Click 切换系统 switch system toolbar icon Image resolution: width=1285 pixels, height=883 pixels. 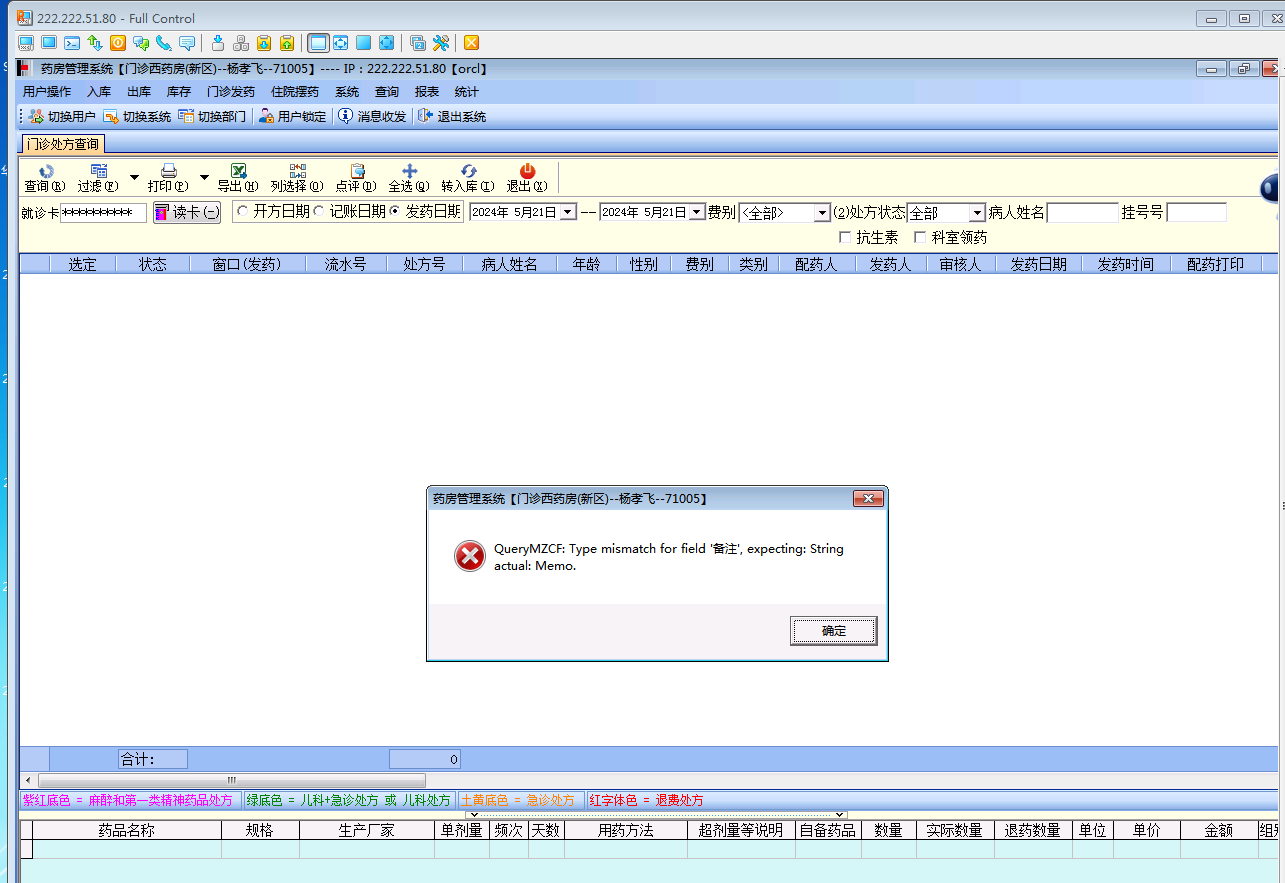(111, 116)
